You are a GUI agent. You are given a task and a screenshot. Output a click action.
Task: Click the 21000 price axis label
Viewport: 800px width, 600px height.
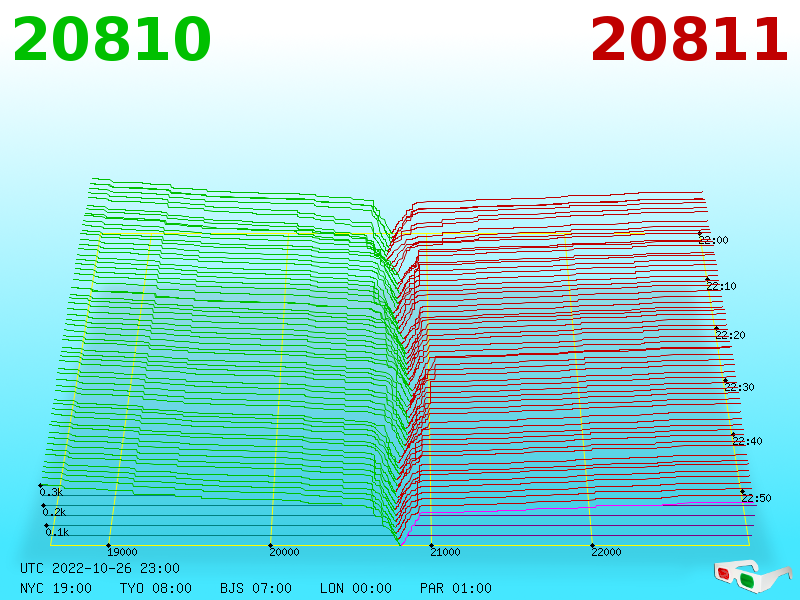[445, 552]
